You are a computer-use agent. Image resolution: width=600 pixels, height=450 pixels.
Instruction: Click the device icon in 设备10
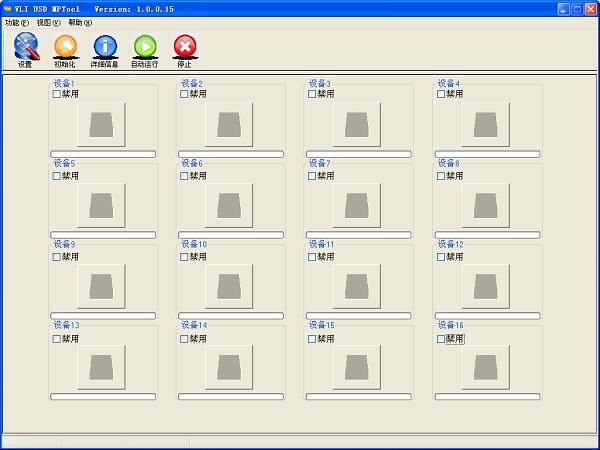229,287
